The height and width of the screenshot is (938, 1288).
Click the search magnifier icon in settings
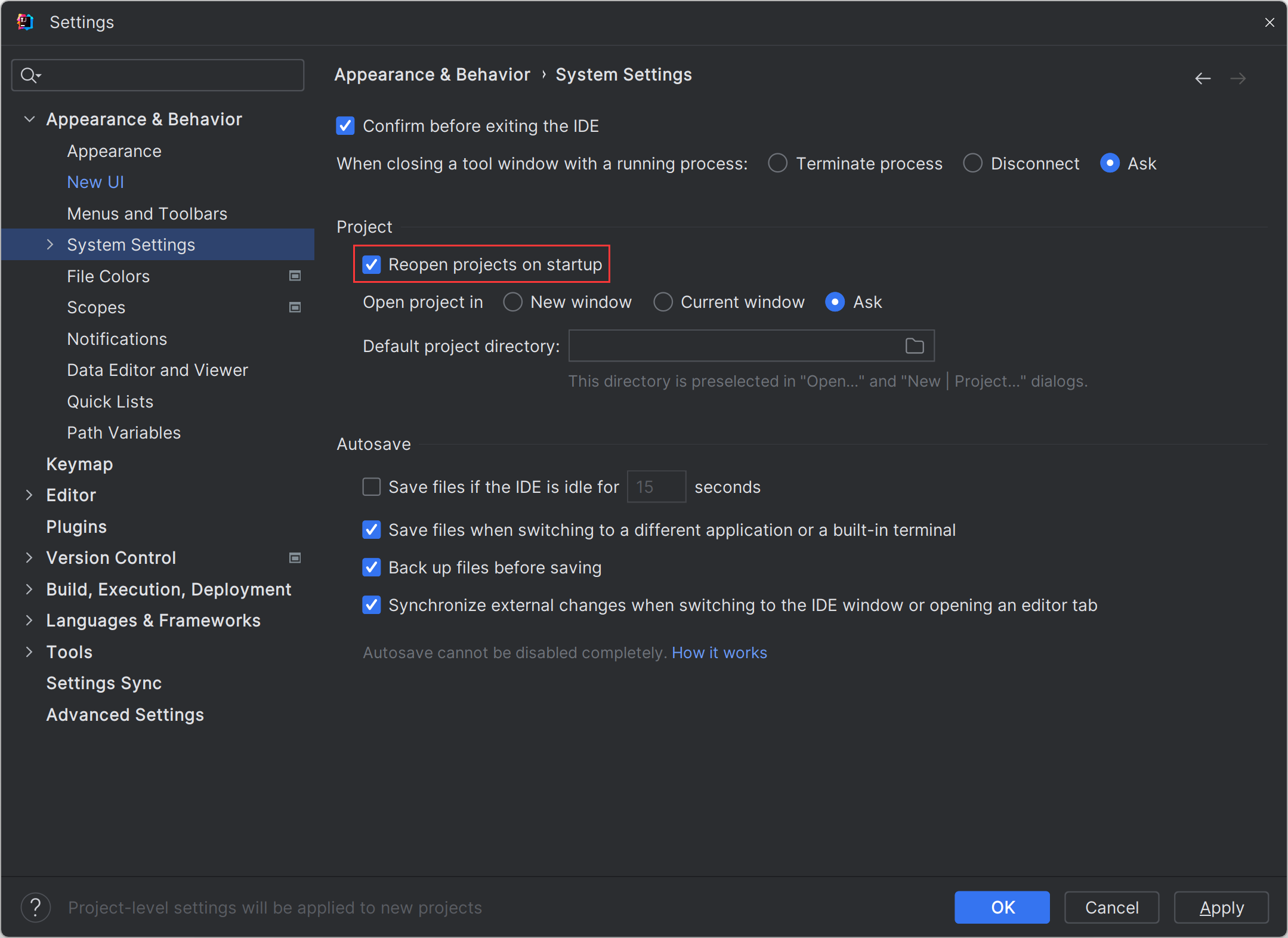click(x=30, y=75)
